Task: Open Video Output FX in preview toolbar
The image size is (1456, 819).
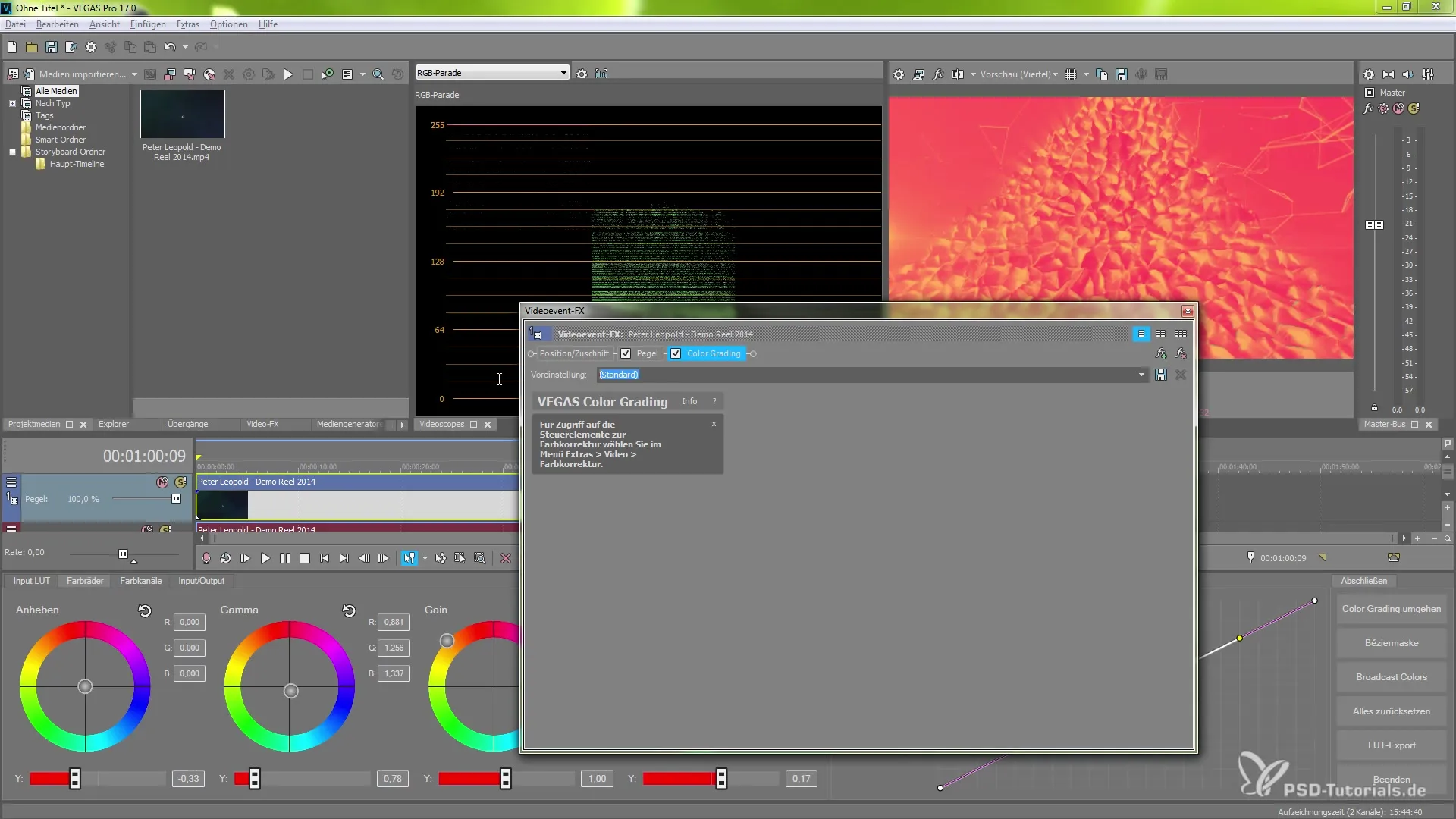Action: (x=938, y=74)
